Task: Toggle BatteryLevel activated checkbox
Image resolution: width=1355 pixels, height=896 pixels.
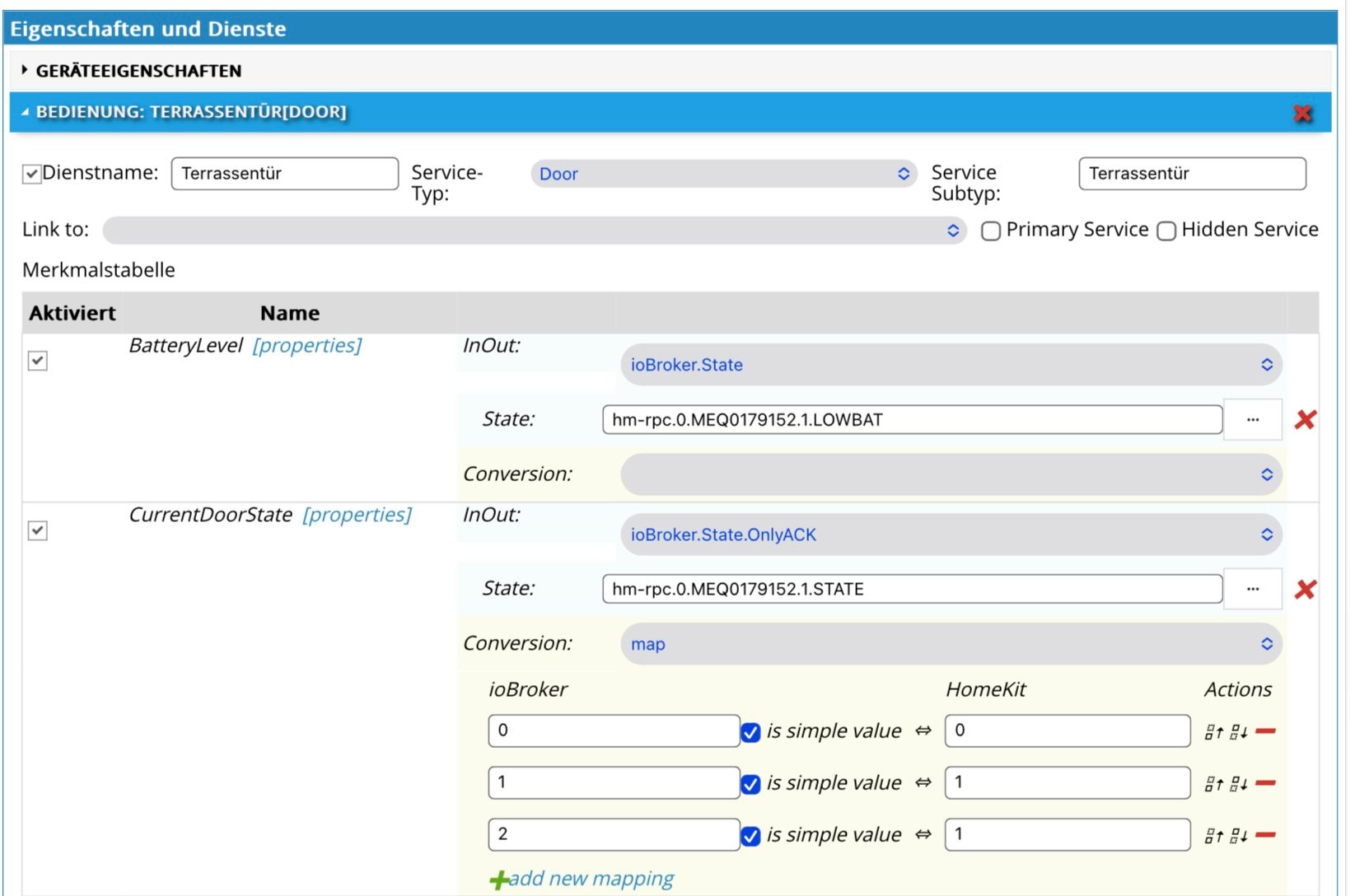Action: coord(37,361)
